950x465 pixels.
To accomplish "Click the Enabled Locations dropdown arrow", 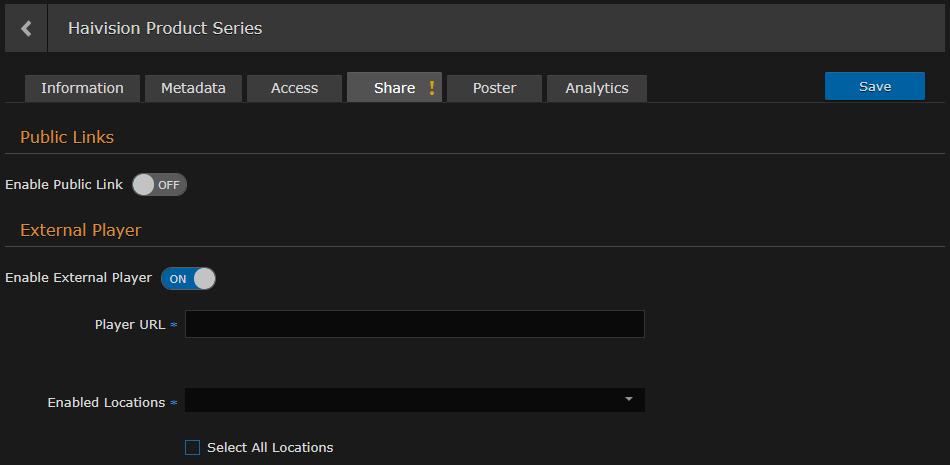I will point(629,400).
